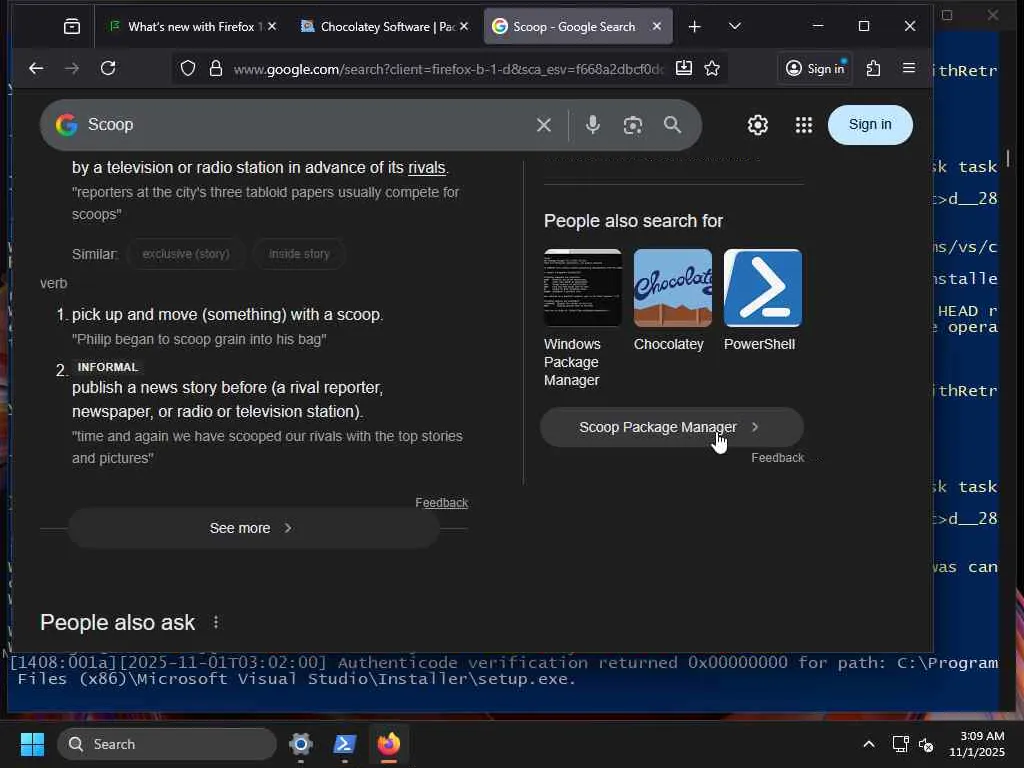Expand definitions with See more
The image size is (1024, 768).
pos(254,528)
